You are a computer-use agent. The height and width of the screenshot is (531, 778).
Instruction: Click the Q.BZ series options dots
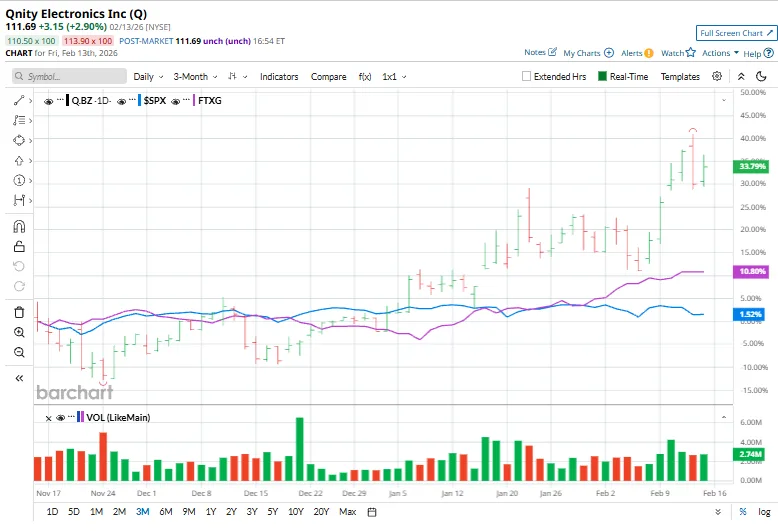60,100
